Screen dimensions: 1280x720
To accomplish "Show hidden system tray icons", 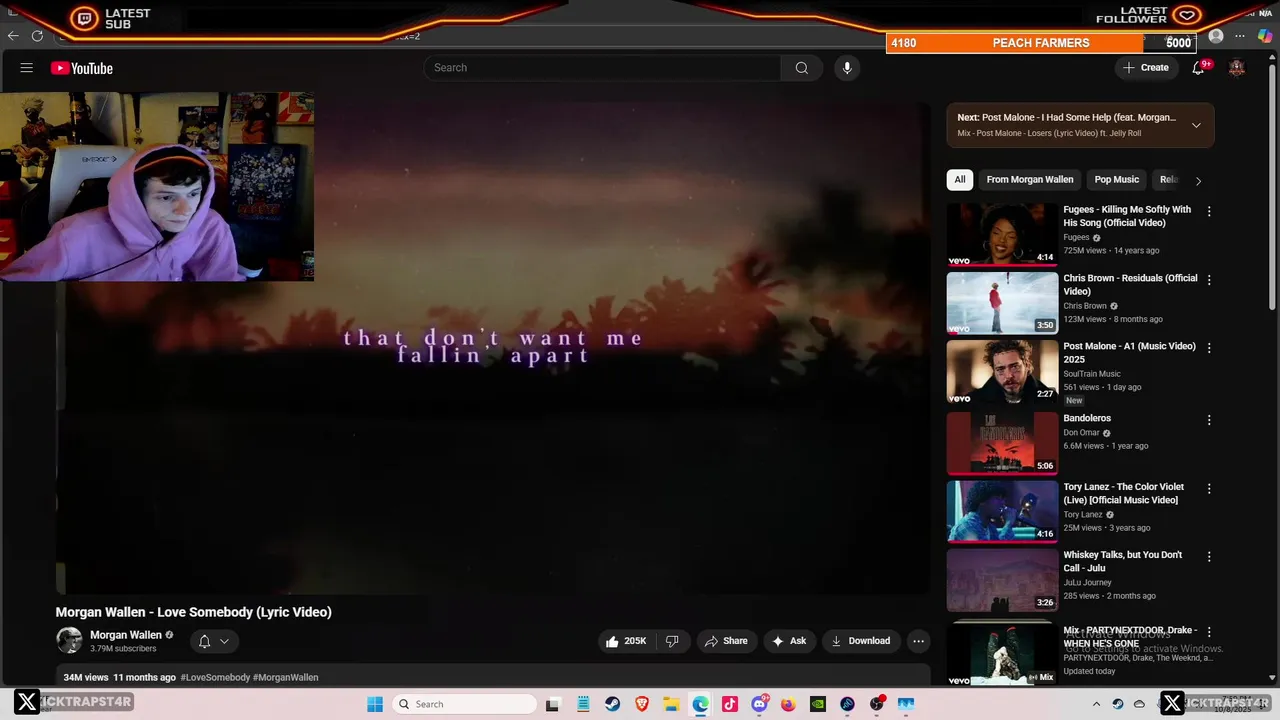I will point(1096,704).
